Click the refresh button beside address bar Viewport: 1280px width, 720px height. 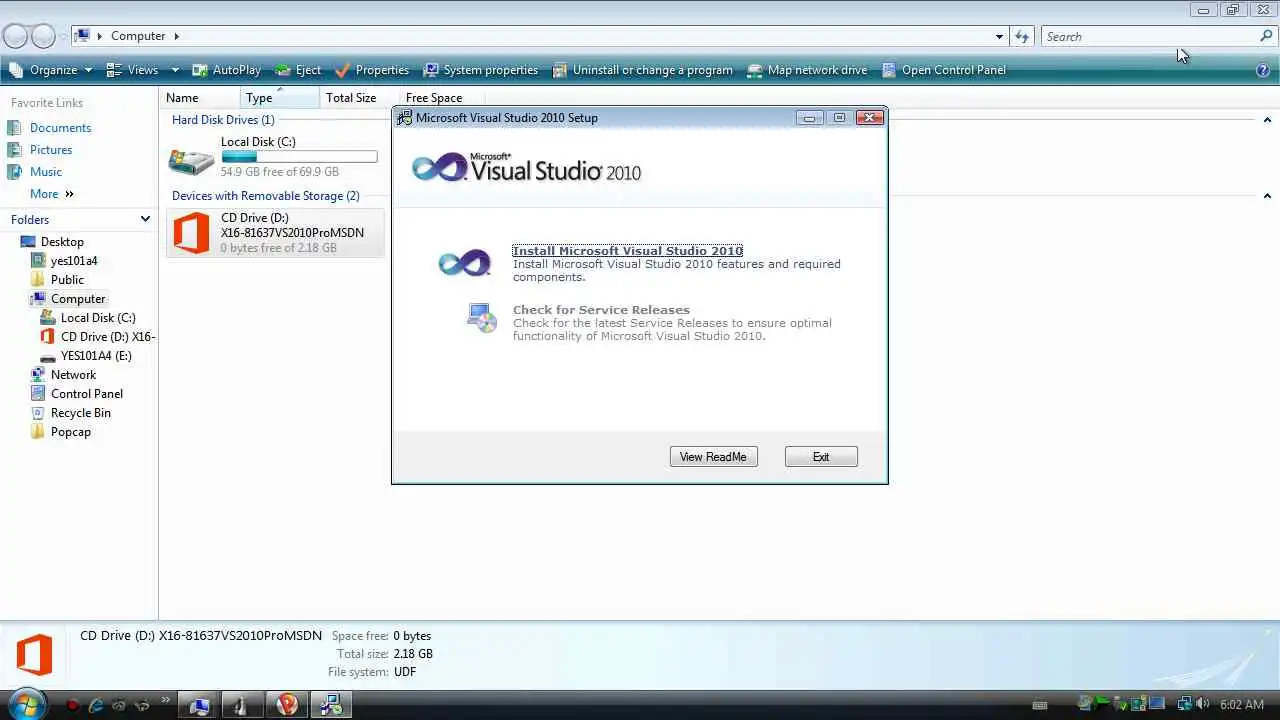coord(1022,36)
